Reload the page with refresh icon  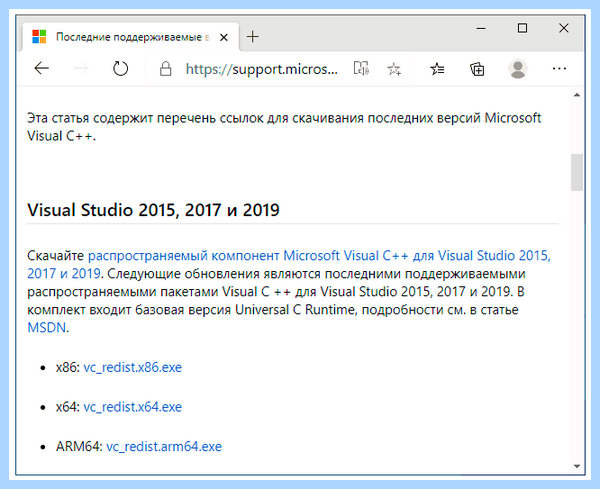pos(120,68)
